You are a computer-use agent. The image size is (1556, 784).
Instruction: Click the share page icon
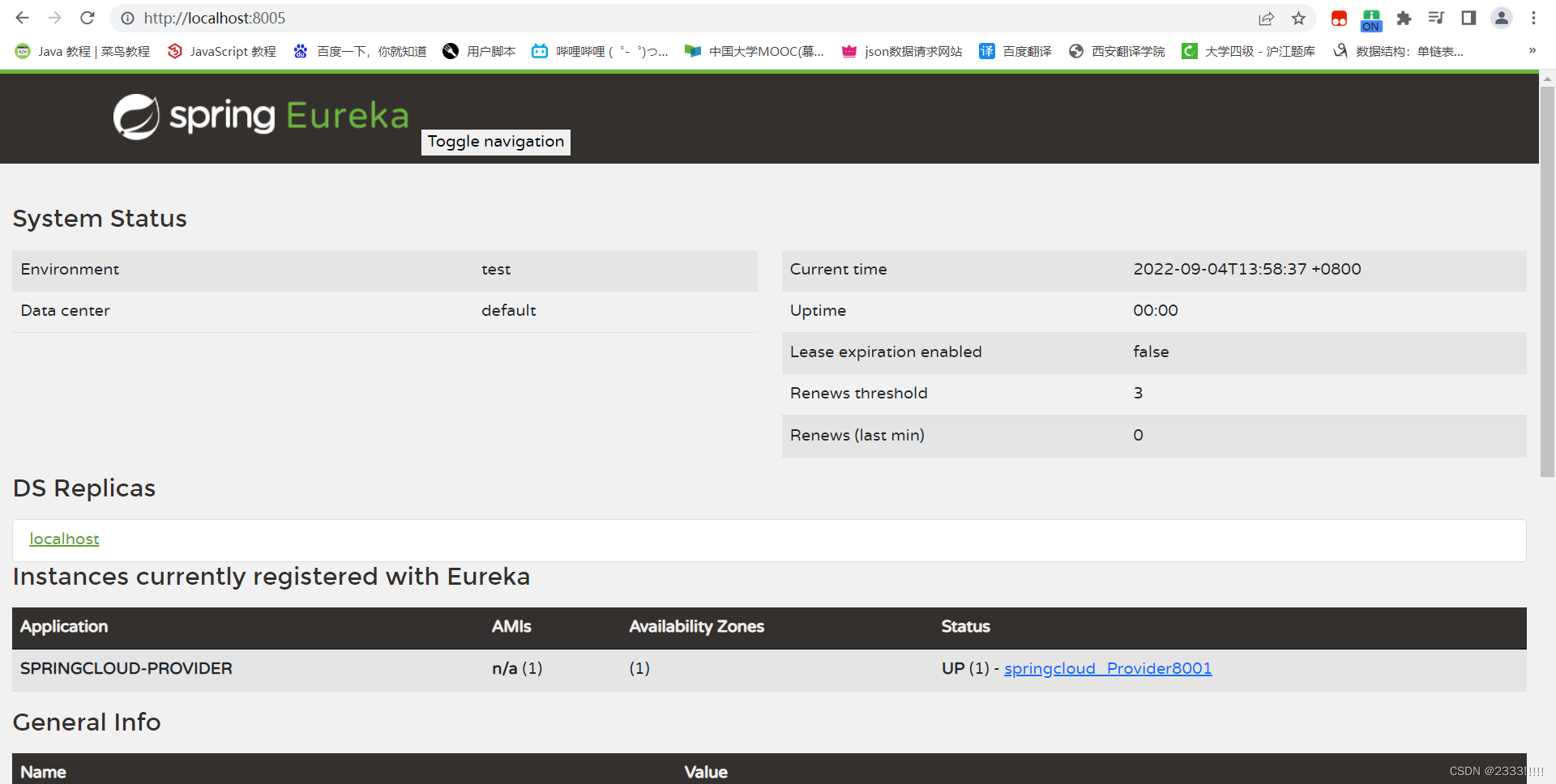click(1267, 18)
